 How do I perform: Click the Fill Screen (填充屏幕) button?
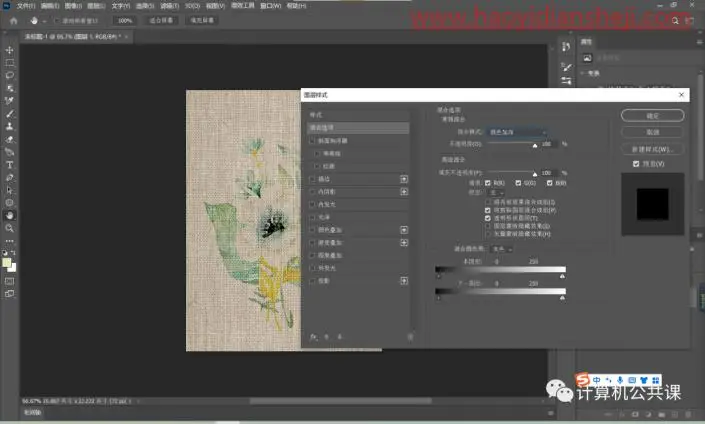click(x=202, y=21)
